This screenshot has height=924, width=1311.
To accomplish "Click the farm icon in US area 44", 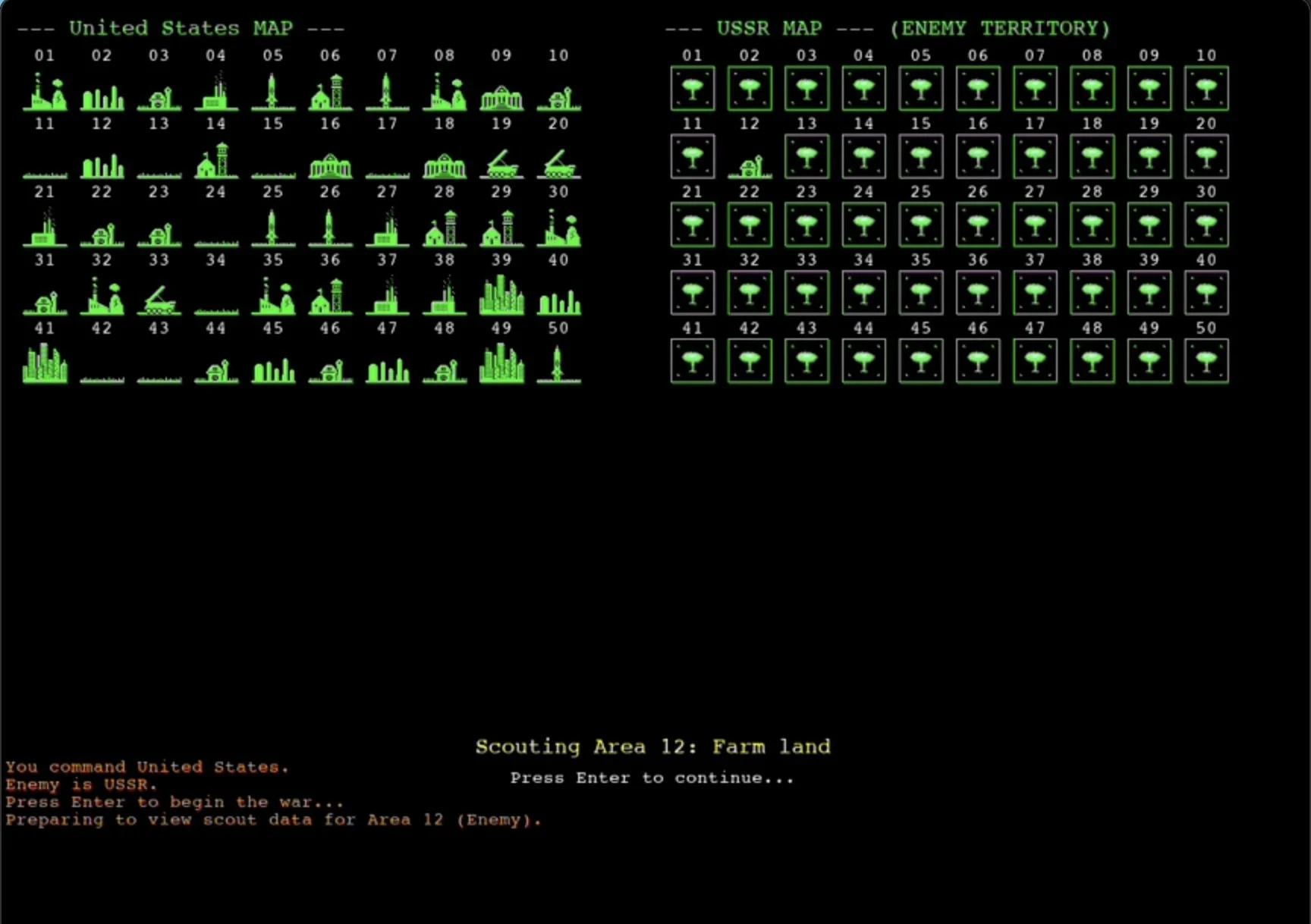I will [216, 370].
